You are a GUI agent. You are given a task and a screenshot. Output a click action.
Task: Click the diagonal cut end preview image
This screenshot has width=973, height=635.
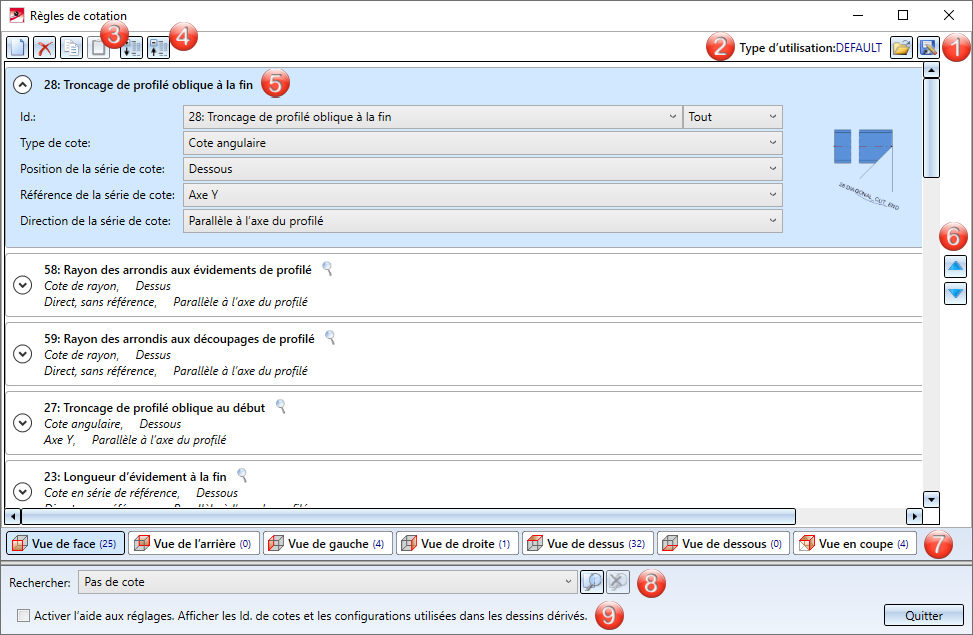866,169
